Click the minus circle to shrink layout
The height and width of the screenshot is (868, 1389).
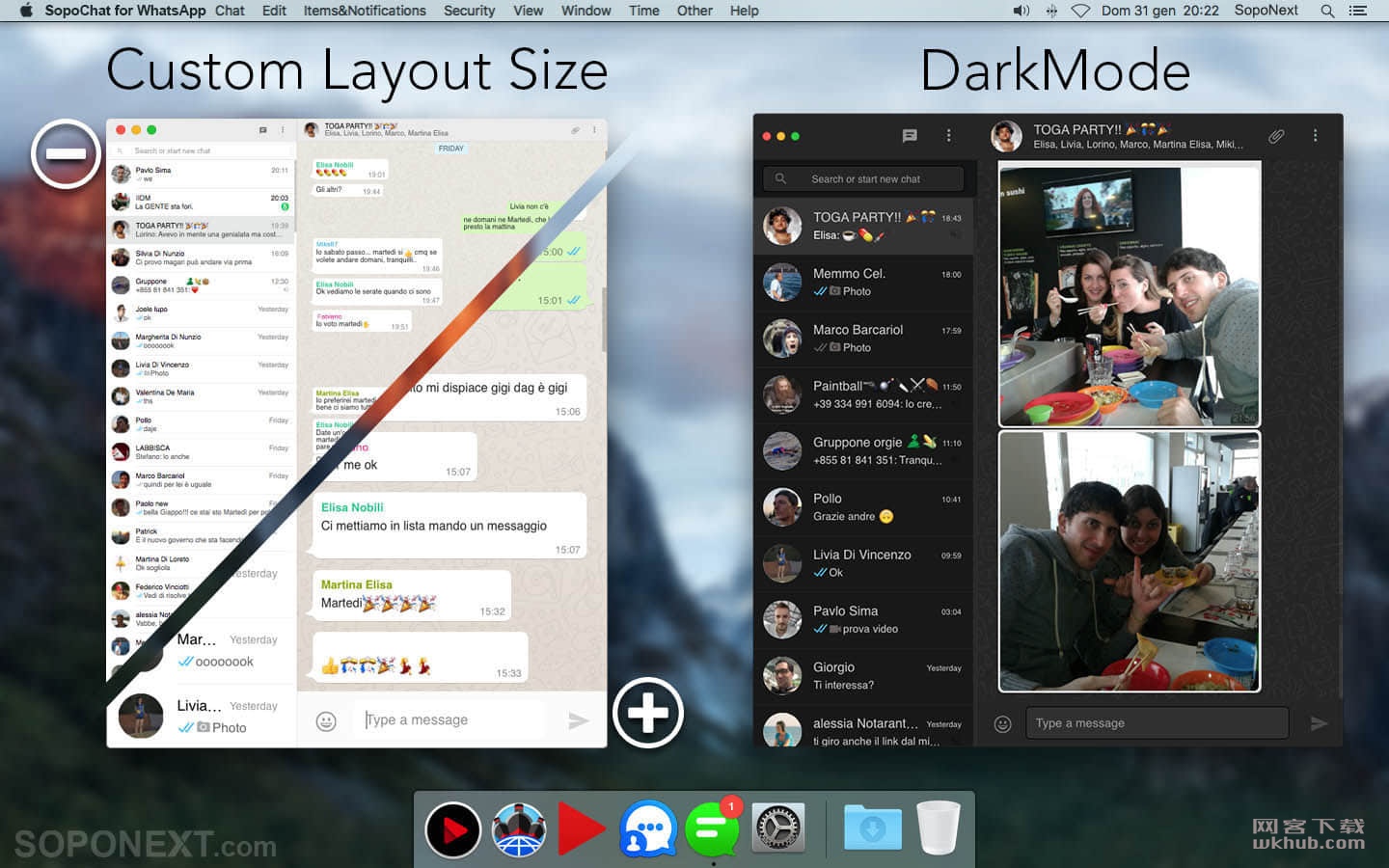pos(67,154)
